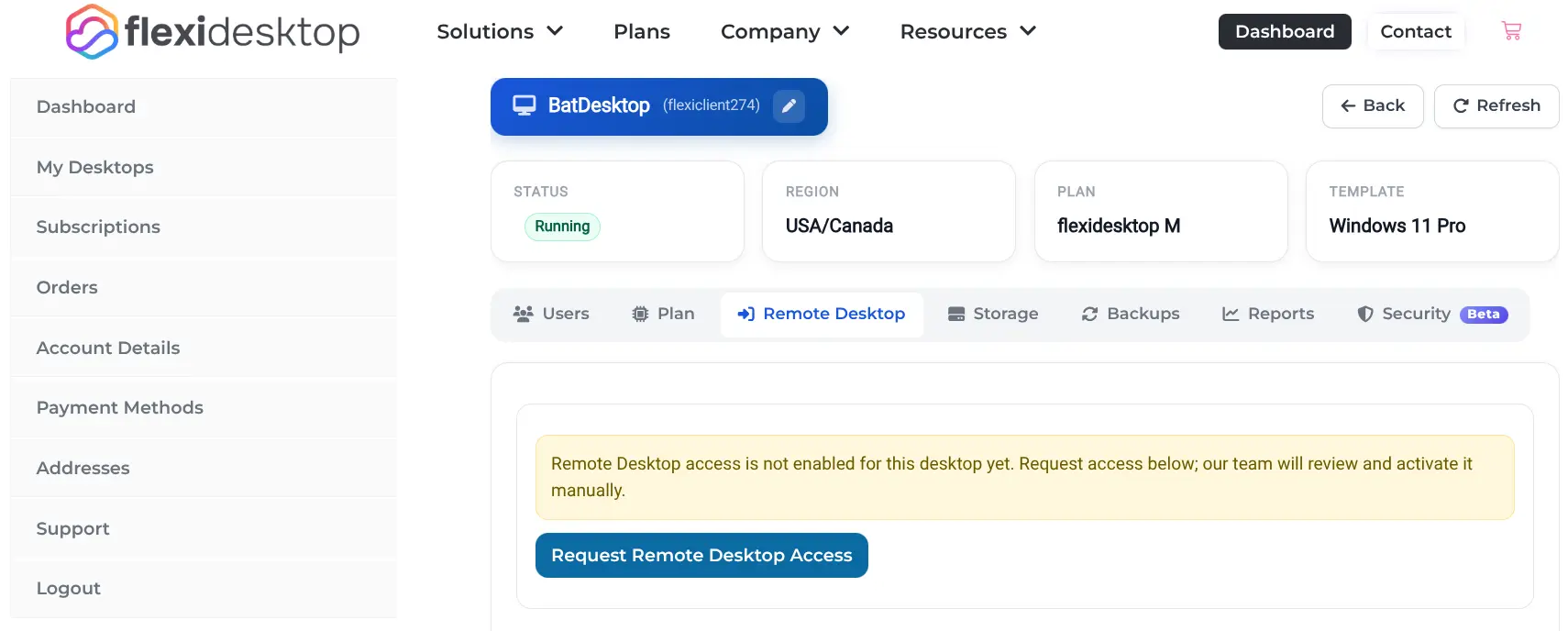Click the Beta badge on Security
The image size is (1568, 631).
[1484, 314]
